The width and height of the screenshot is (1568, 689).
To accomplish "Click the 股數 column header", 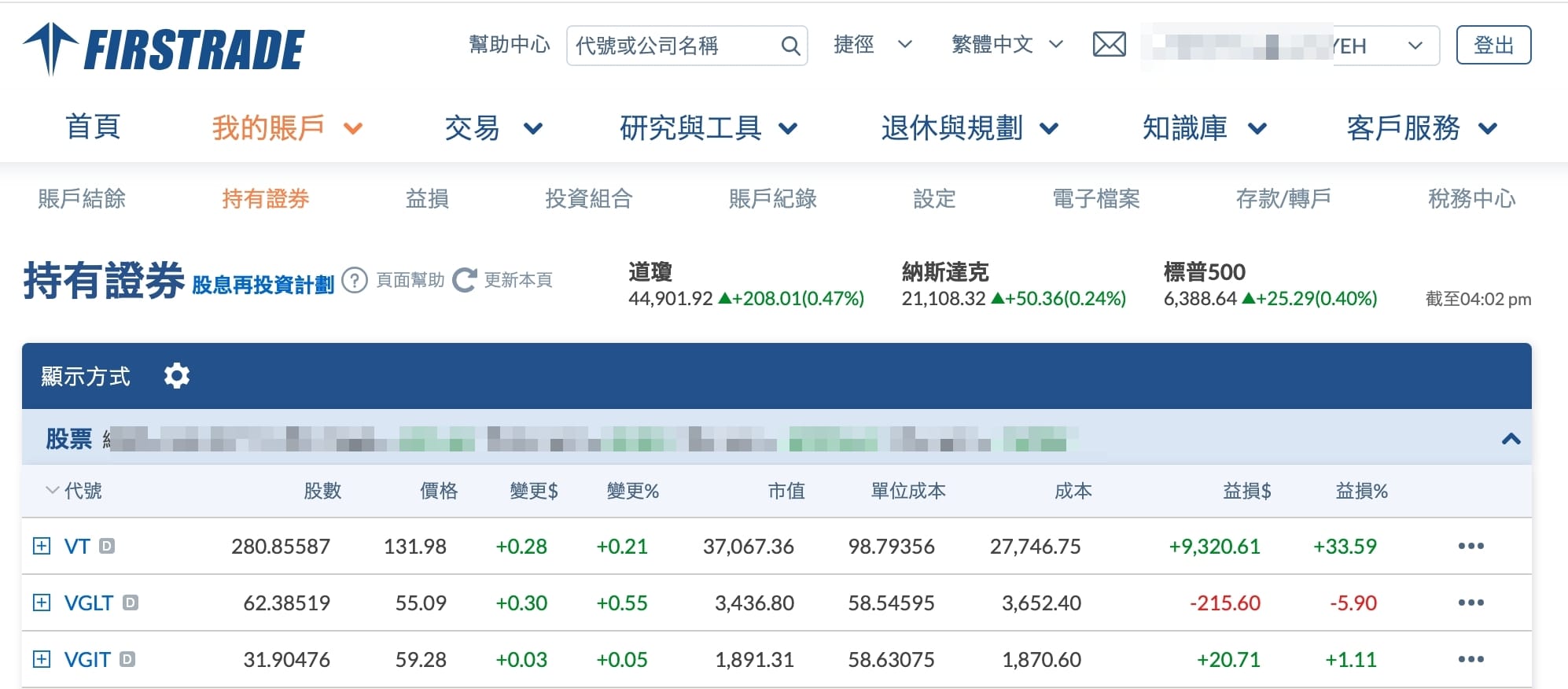I will pyautogui.click(x=322, y=491).
